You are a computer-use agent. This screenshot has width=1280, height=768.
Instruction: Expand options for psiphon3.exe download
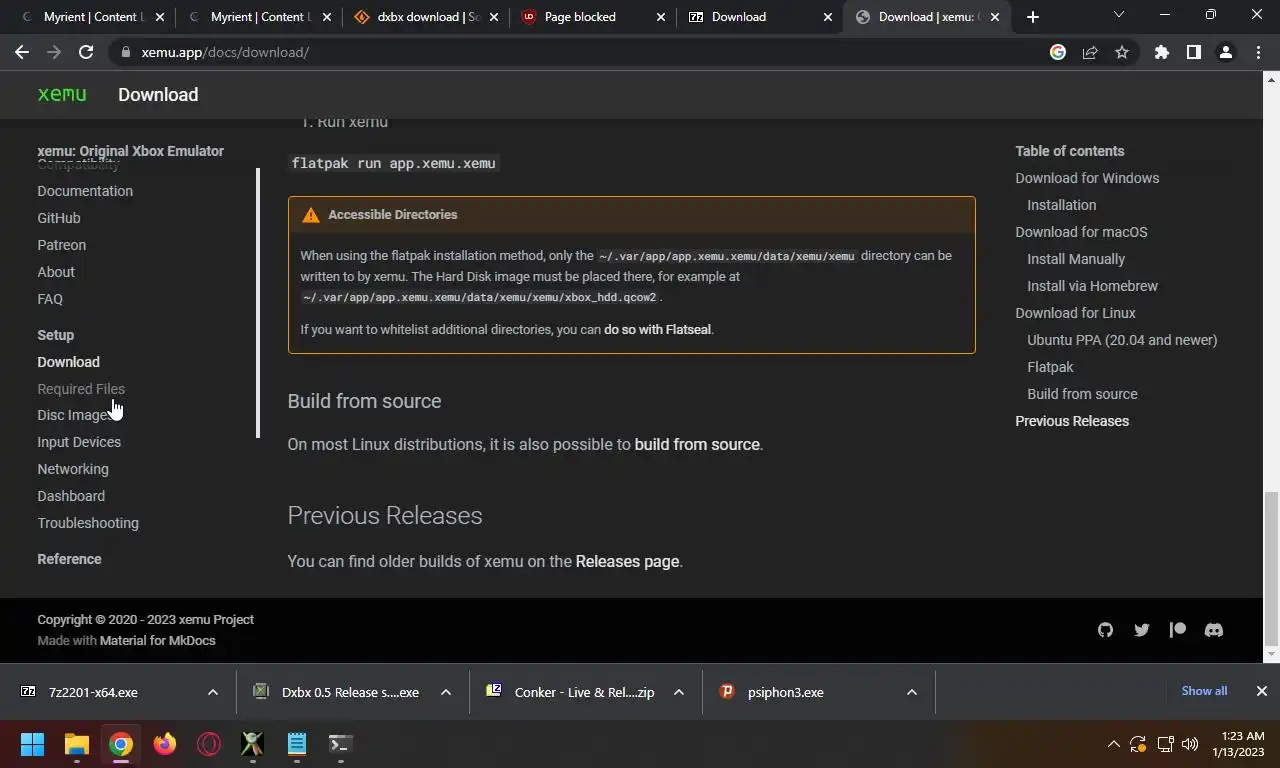[912, 692]
